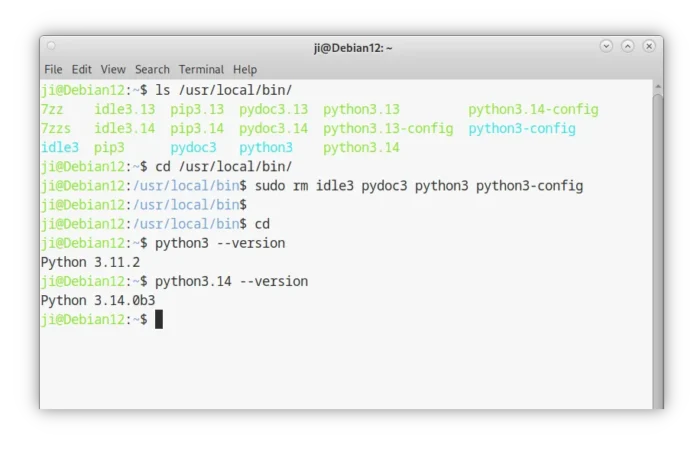Click the scrollbar up arrow

[x=658, y=87]
